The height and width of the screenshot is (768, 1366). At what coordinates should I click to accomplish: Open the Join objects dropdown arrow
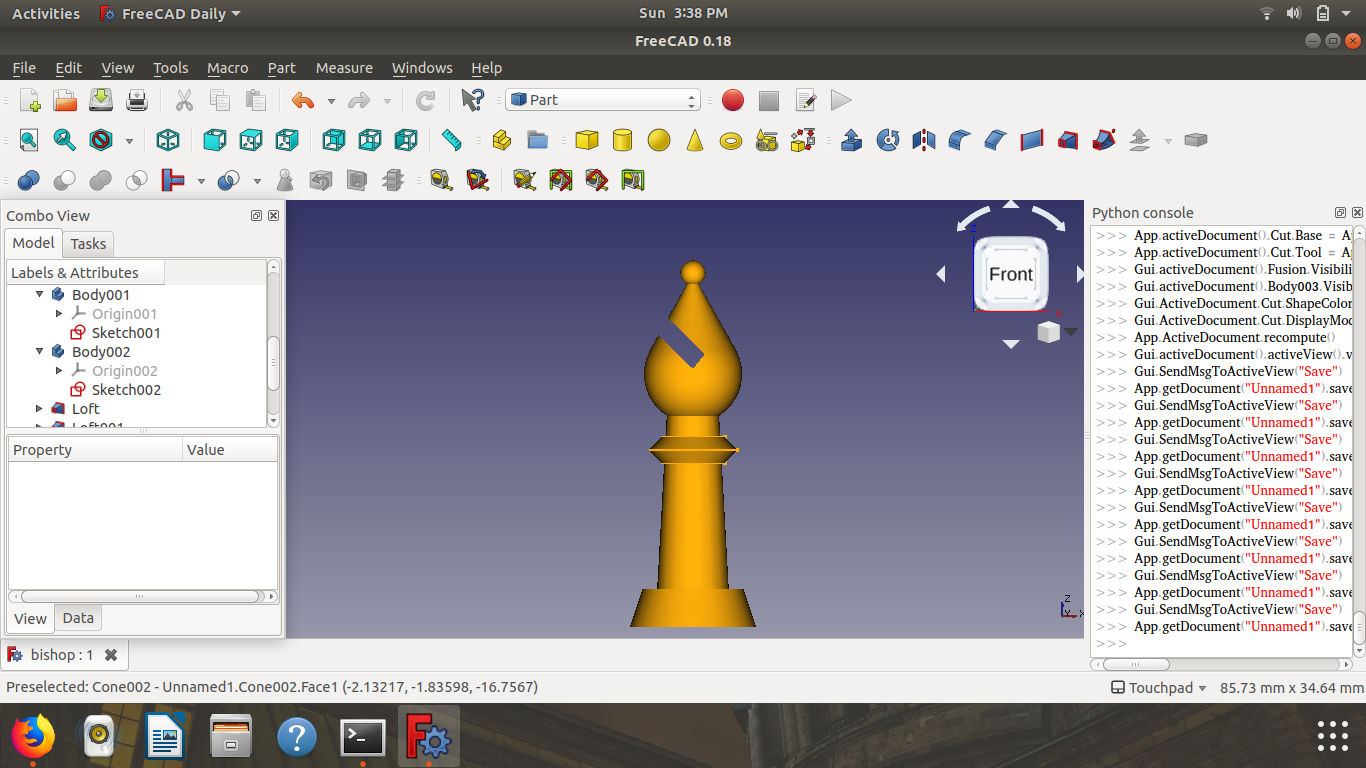tap(201, 181)
